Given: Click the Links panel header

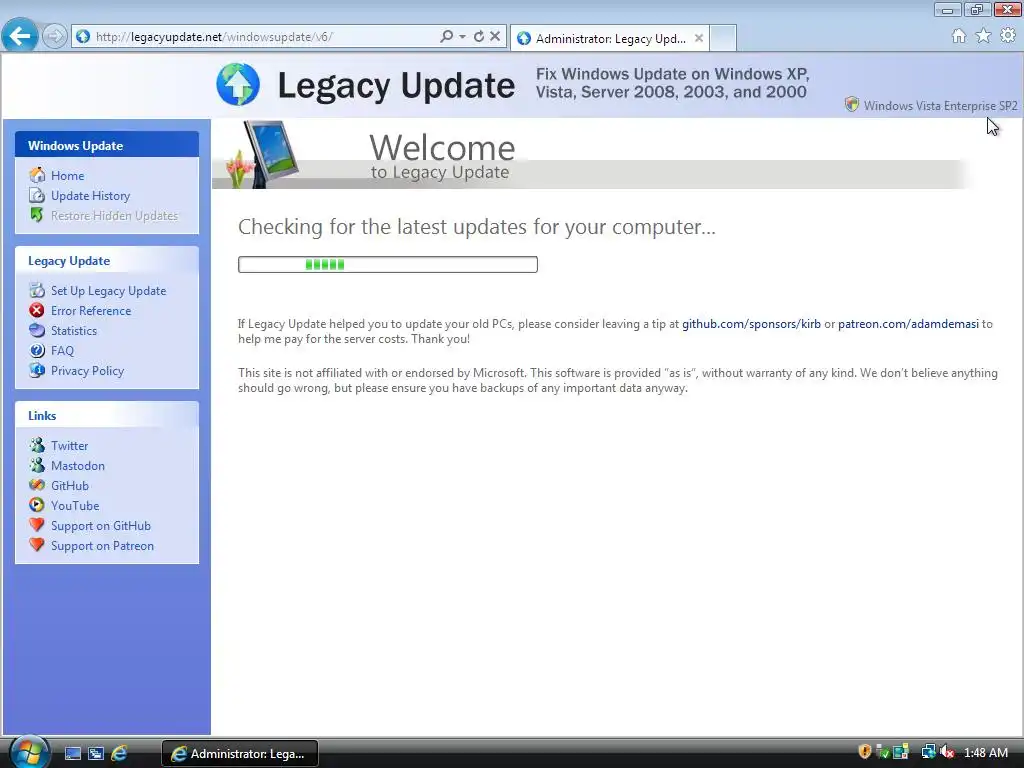Looking at the screenshot, I should point(107,415).
